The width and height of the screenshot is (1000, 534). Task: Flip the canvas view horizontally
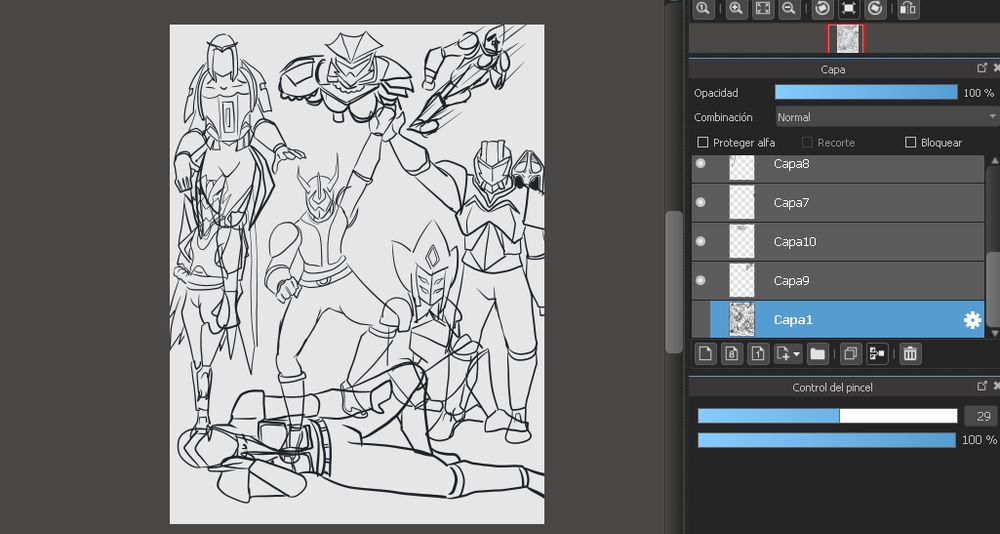(x=908, y=8)
